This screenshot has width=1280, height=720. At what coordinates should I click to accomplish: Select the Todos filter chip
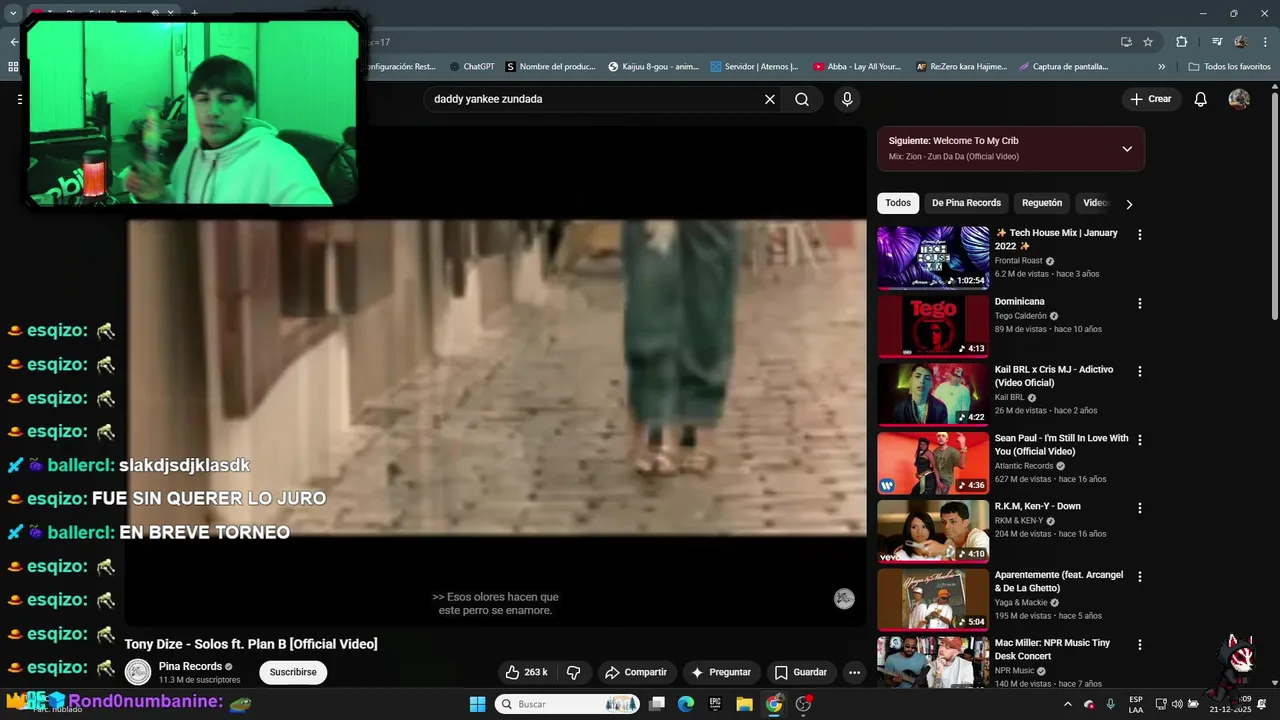tap(898, 203)
